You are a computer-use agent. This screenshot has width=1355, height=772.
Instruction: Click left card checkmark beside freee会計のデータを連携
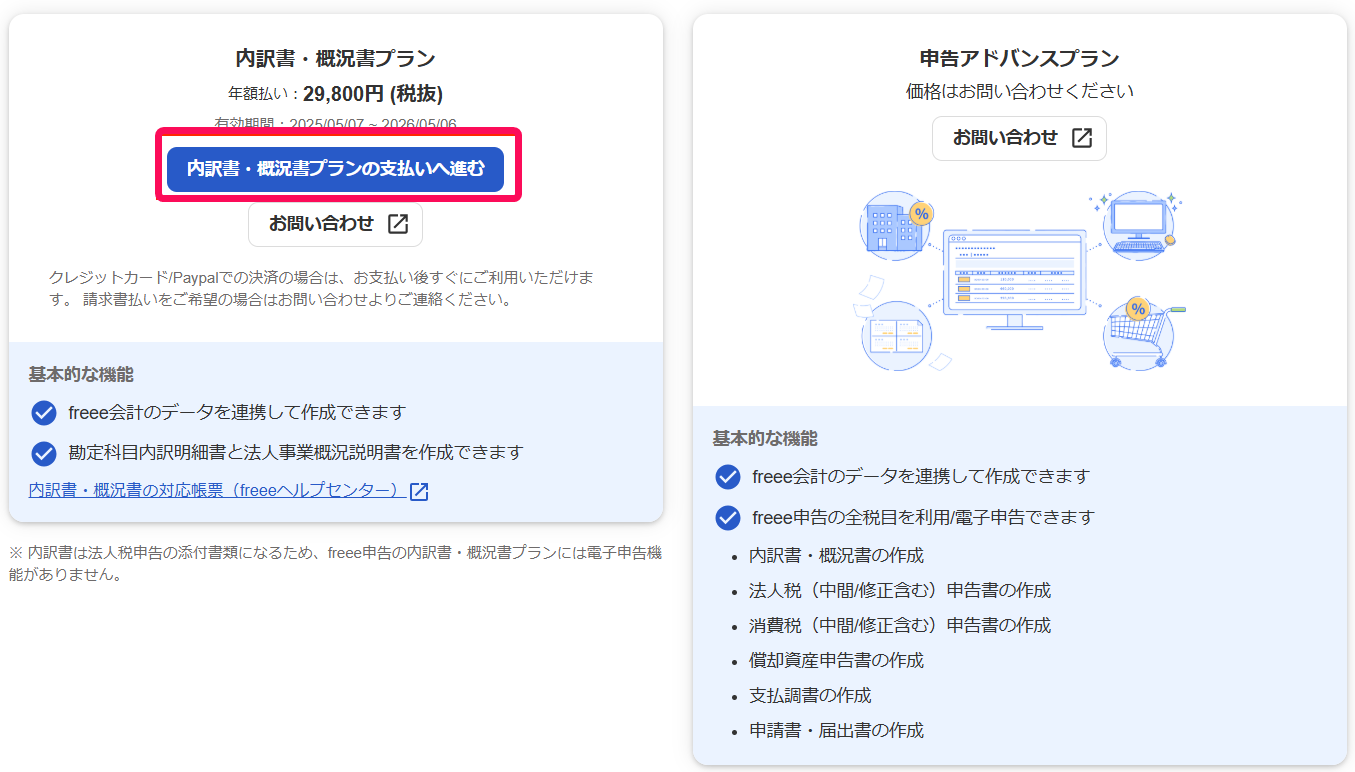[43, 412]
